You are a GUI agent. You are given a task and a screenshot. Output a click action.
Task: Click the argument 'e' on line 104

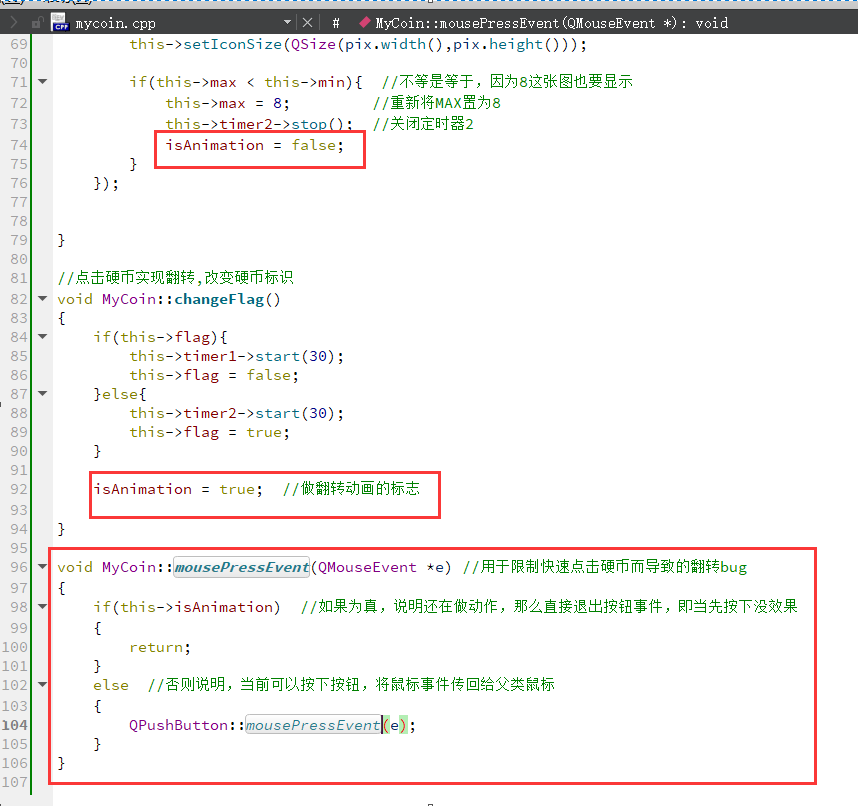point(395,726)
